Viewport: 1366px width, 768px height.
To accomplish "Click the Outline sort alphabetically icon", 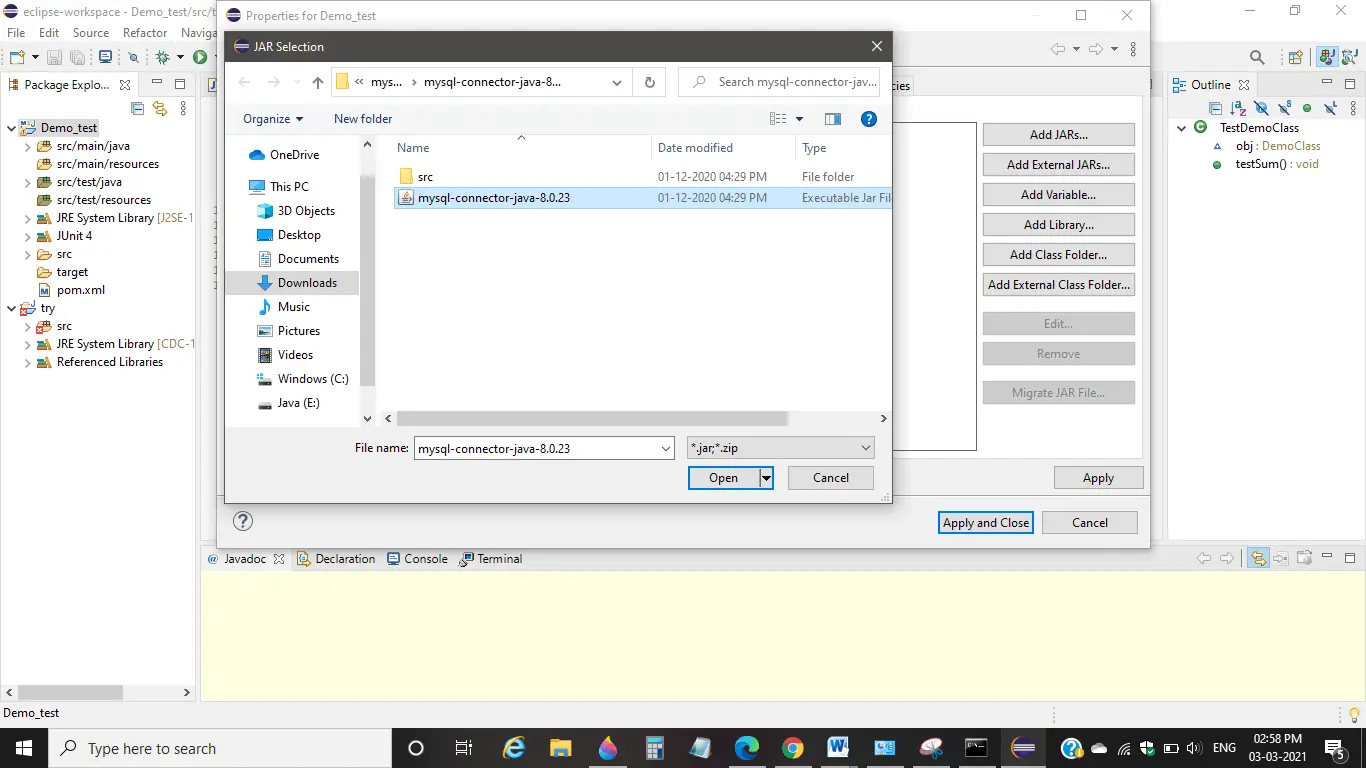I will [1239, 108].
